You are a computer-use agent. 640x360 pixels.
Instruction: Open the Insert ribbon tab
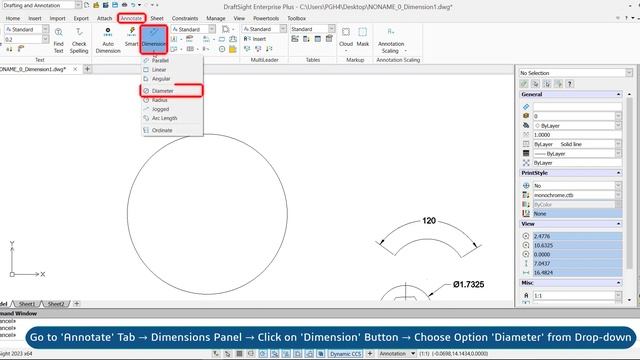[x=35, y=18]
